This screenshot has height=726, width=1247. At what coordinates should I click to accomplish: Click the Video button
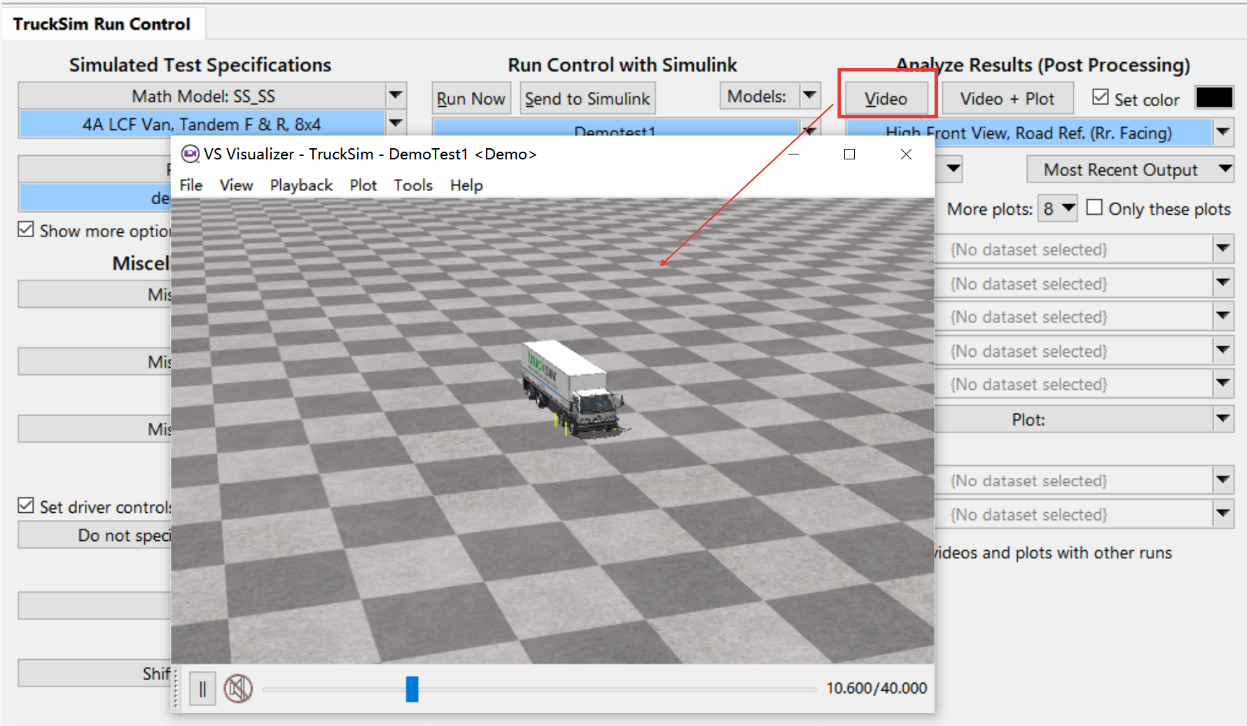(x=886, y=98)
